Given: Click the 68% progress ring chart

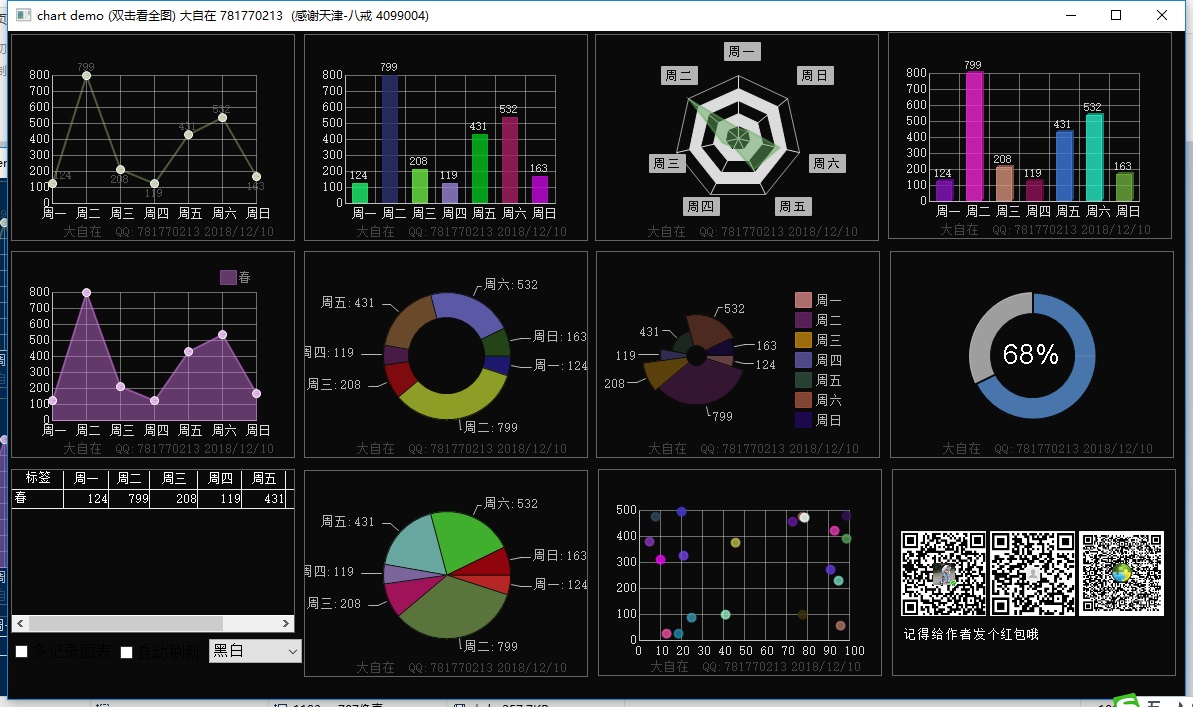Looking at the screenshot, I should pos(1032,355).
